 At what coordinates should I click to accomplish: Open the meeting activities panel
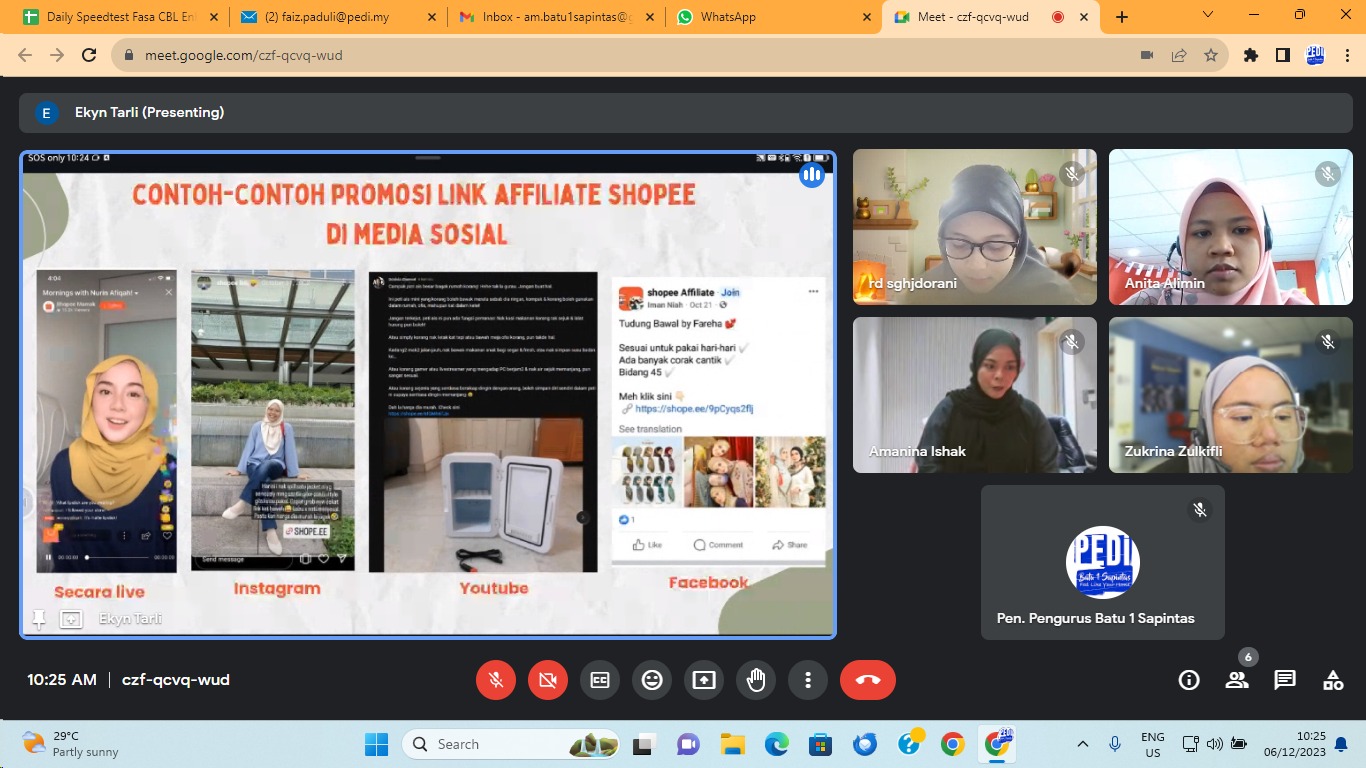pyautogui.click(x=1333, y=680)
